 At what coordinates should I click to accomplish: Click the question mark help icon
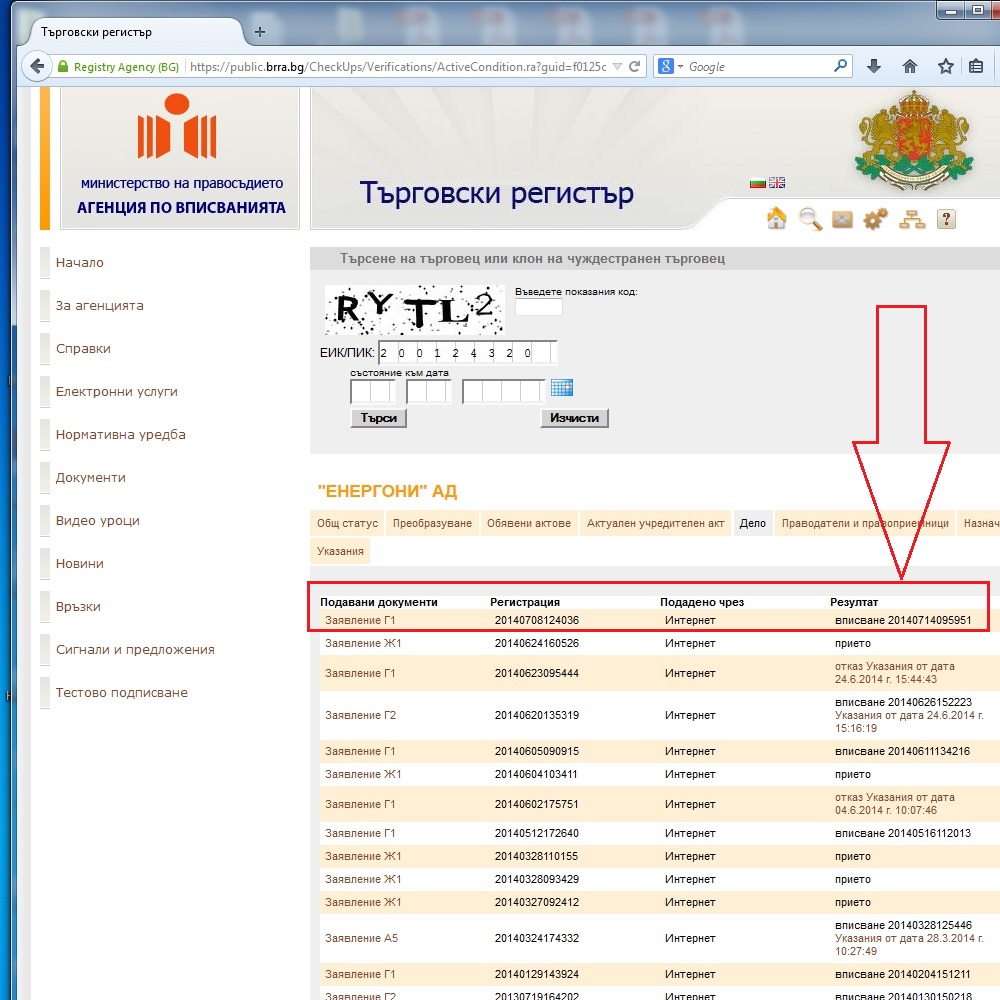tap(946, 219)
